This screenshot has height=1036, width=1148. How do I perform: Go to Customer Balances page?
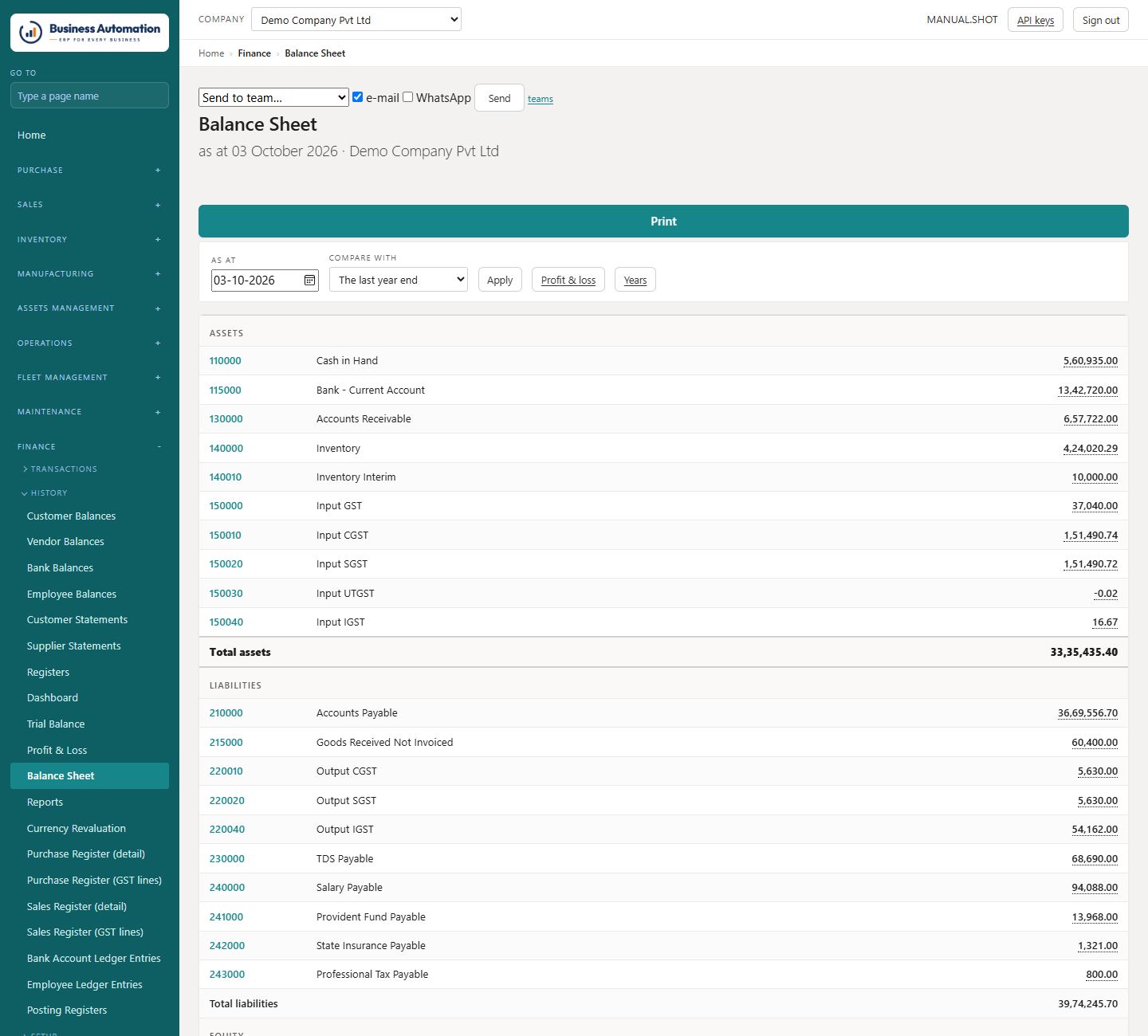71,516
